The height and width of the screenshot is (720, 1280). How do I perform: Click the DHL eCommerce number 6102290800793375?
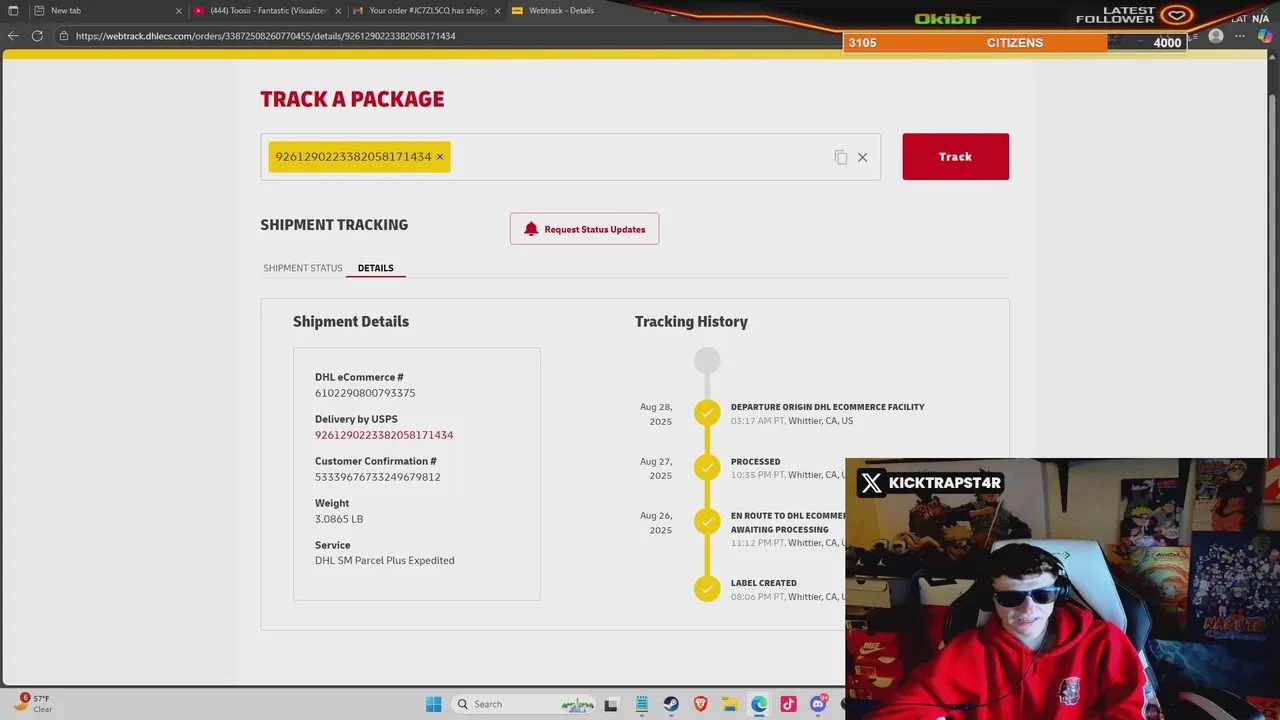point(365,393)
